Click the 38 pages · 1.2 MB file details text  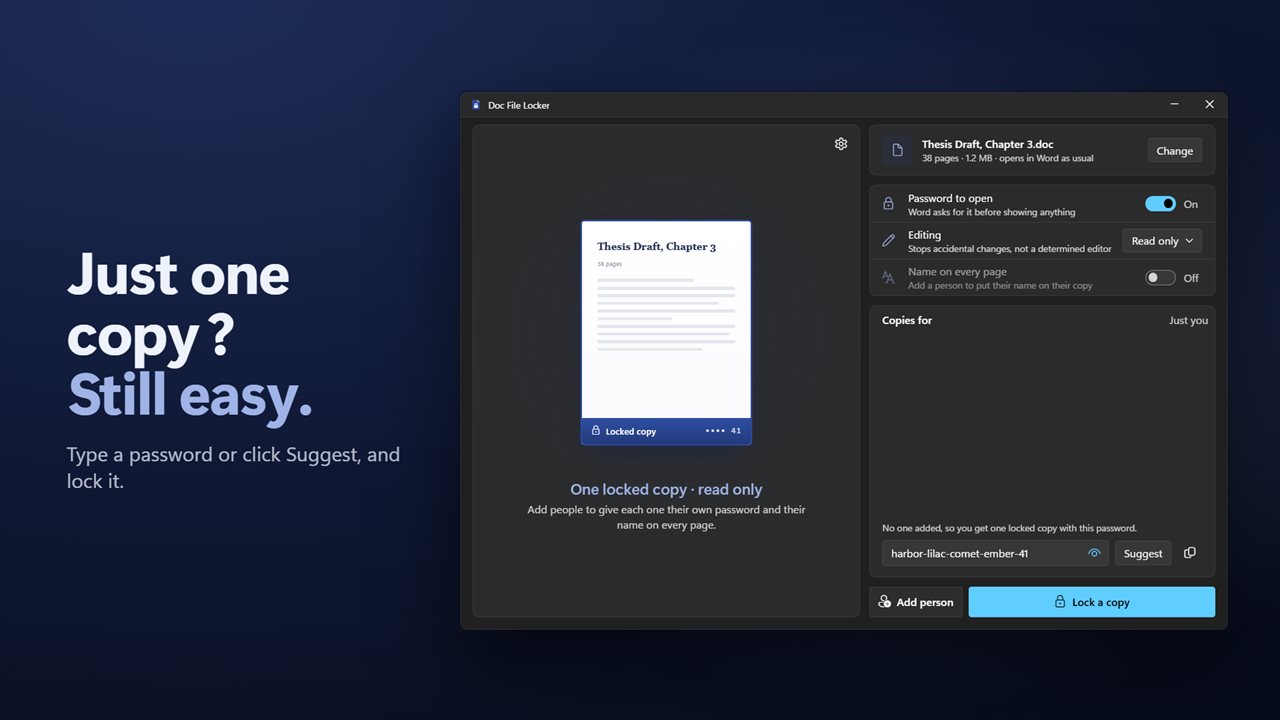pos(1008,158)
